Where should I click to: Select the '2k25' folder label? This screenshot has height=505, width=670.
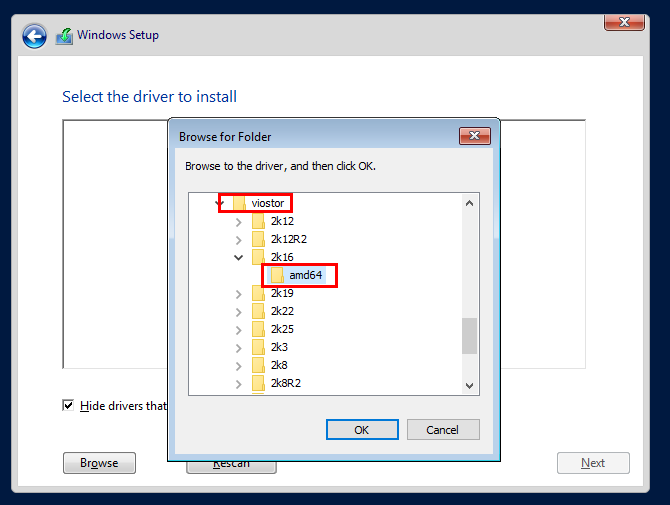click(282, 329)
